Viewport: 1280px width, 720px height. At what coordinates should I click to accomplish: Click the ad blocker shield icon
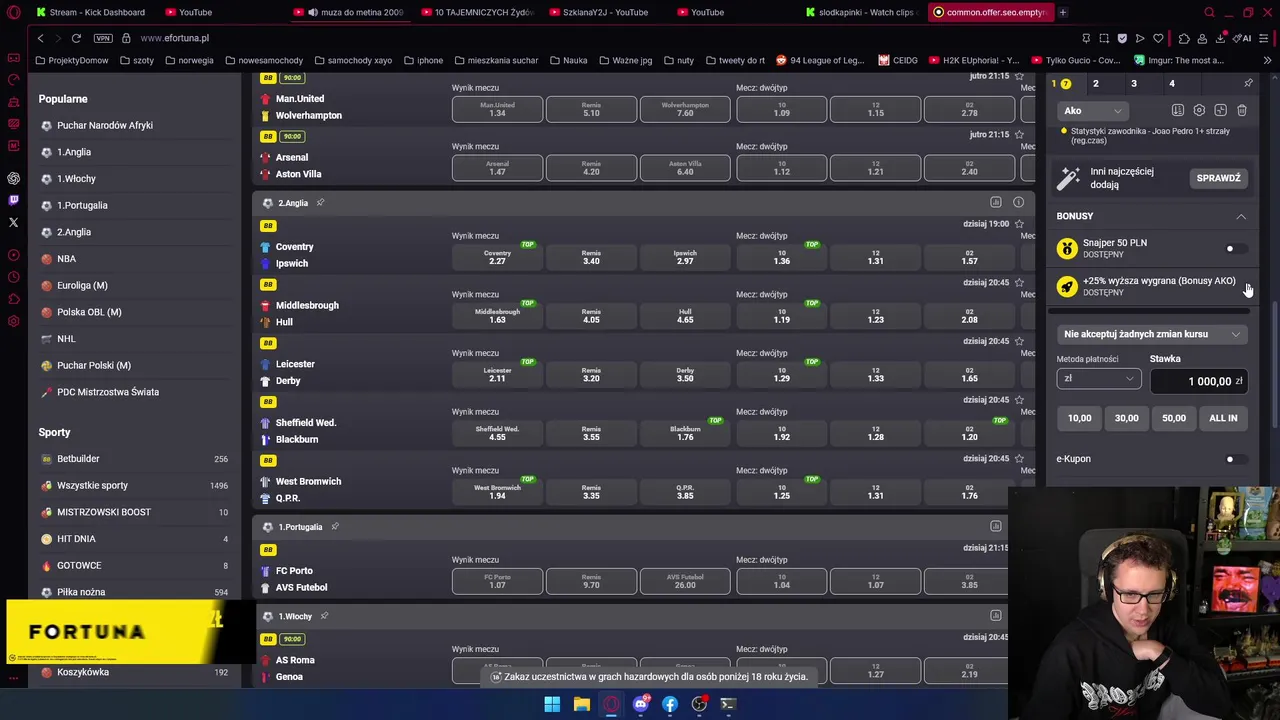(x=1122, y=38)
